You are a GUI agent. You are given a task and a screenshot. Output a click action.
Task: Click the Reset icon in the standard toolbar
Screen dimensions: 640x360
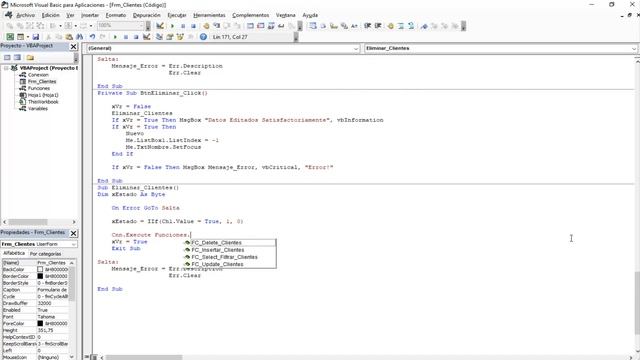136,37
